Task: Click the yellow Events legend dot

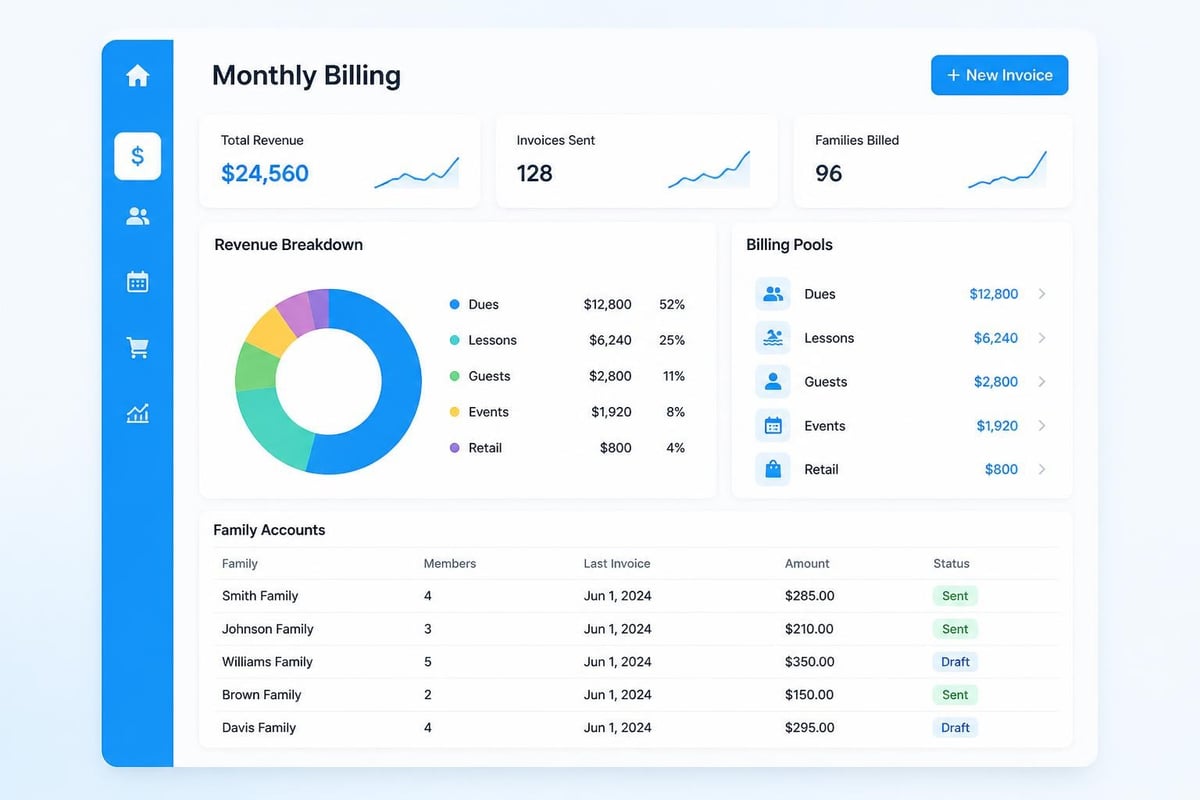Action: pos(455,412)
